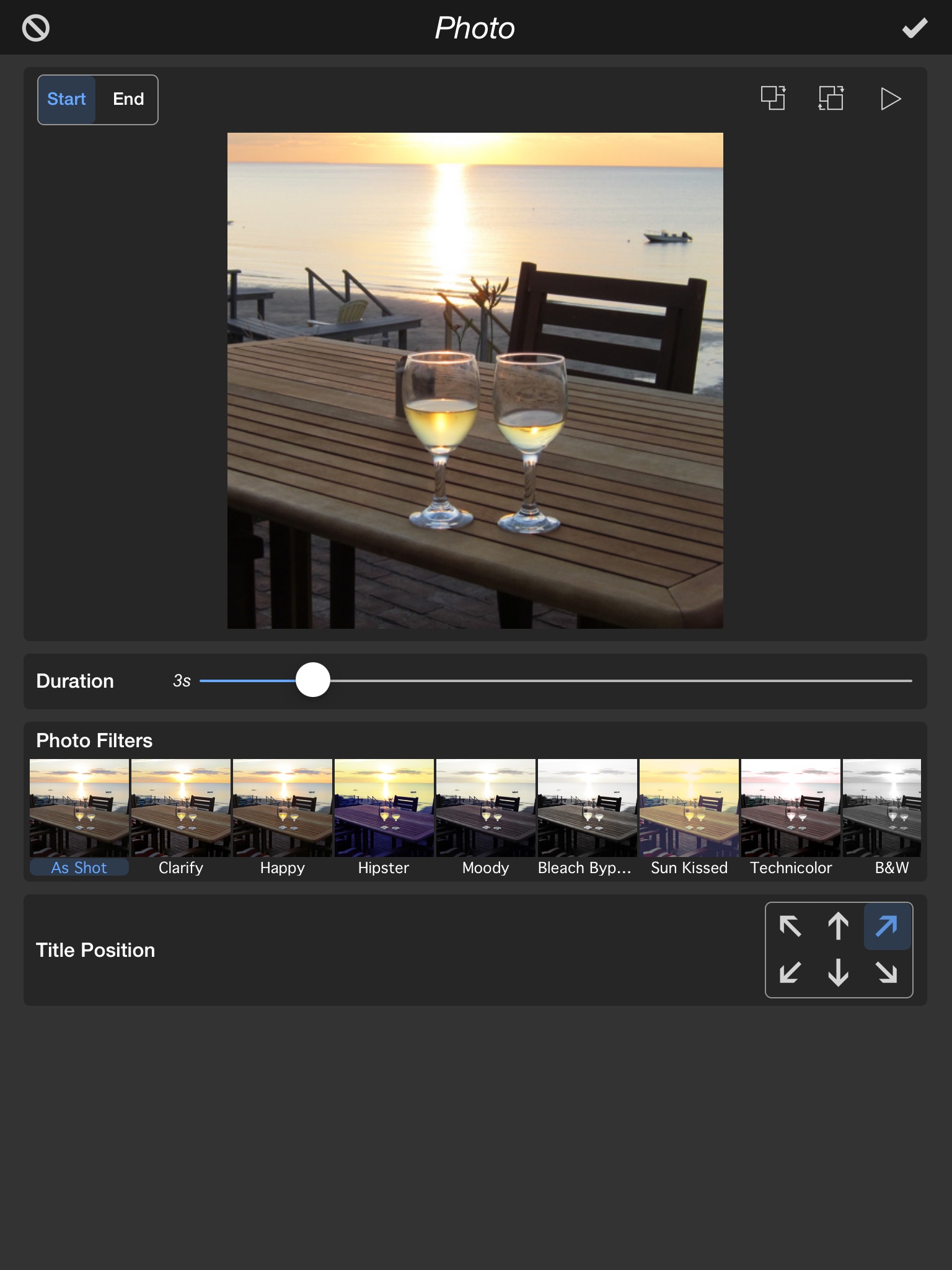
Task: Set title position to top-left arrow
Action: tap(790, 926)
